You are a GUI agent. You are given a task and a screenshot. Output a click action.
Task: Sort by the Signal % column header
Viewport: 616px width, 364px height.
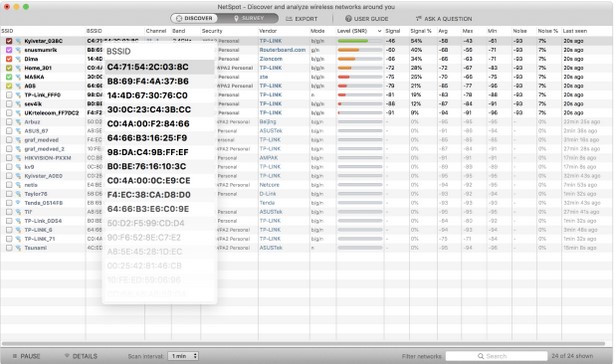(x=421, y=31)
